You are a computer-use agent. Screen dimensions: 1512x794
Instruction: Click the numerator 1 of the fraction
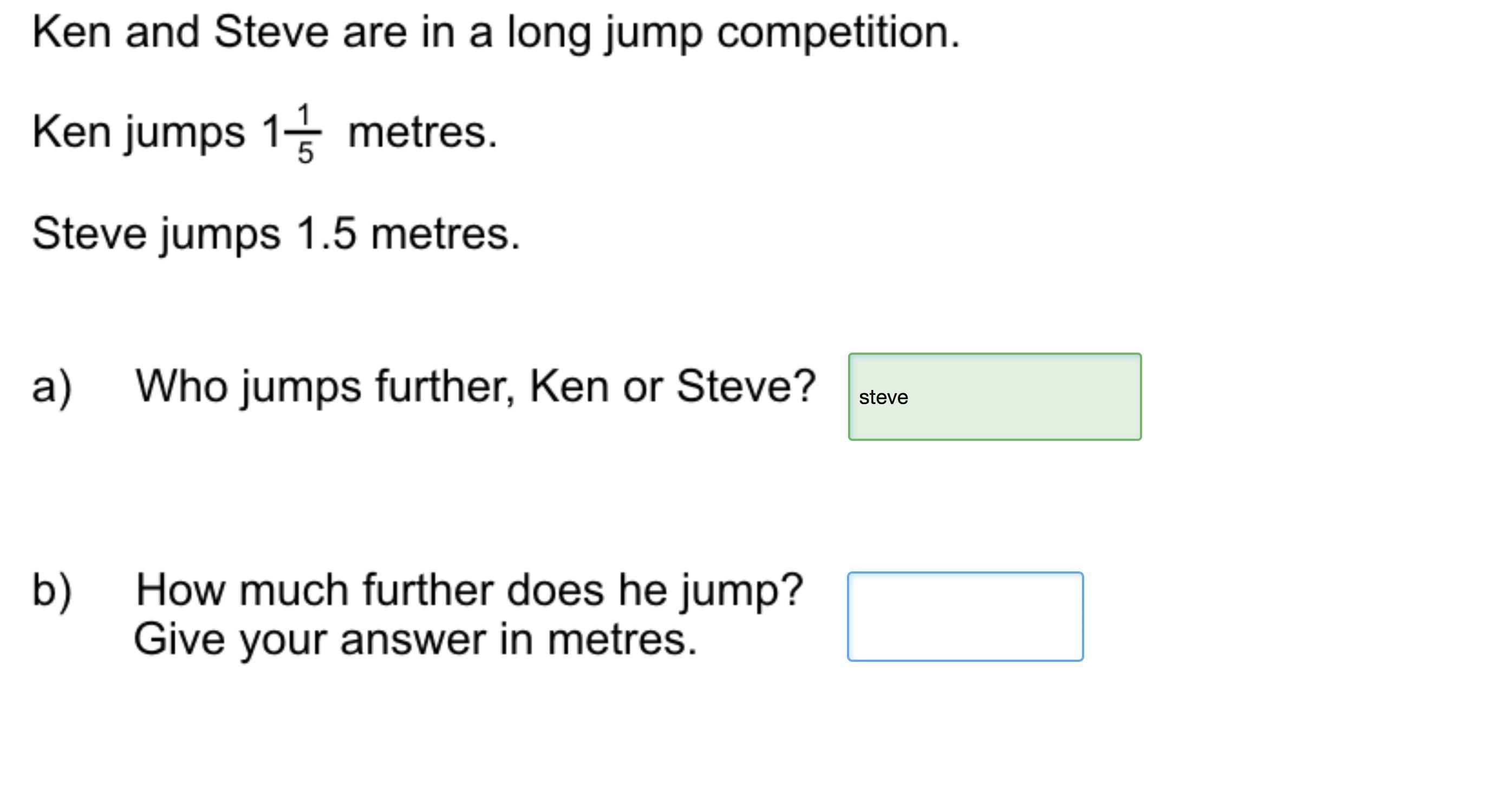tap(303, 114)
